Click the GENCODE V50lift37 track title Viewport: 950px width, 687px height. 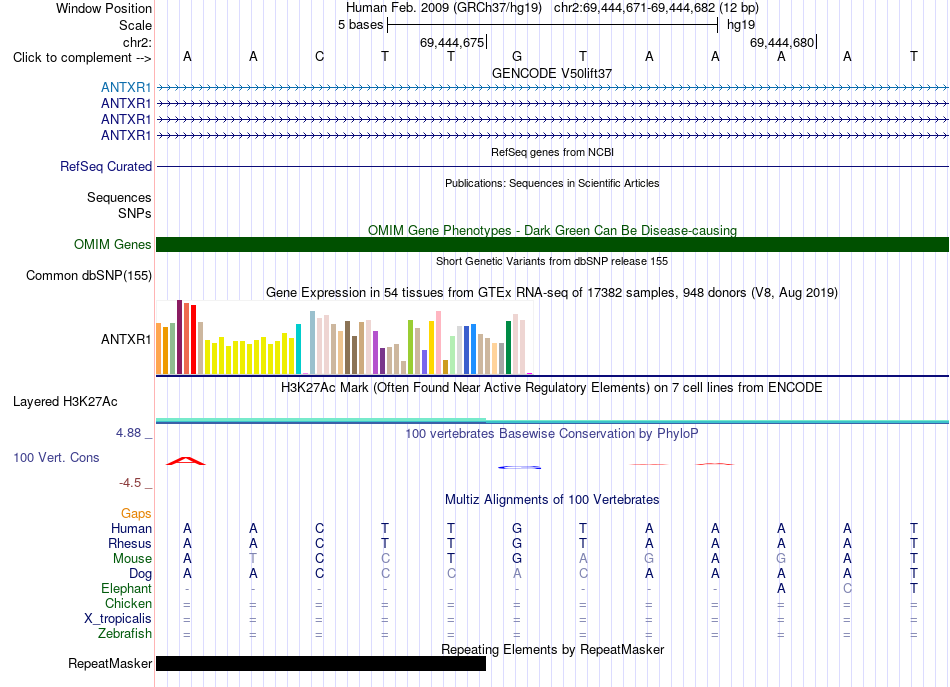(x=552, y=73)
